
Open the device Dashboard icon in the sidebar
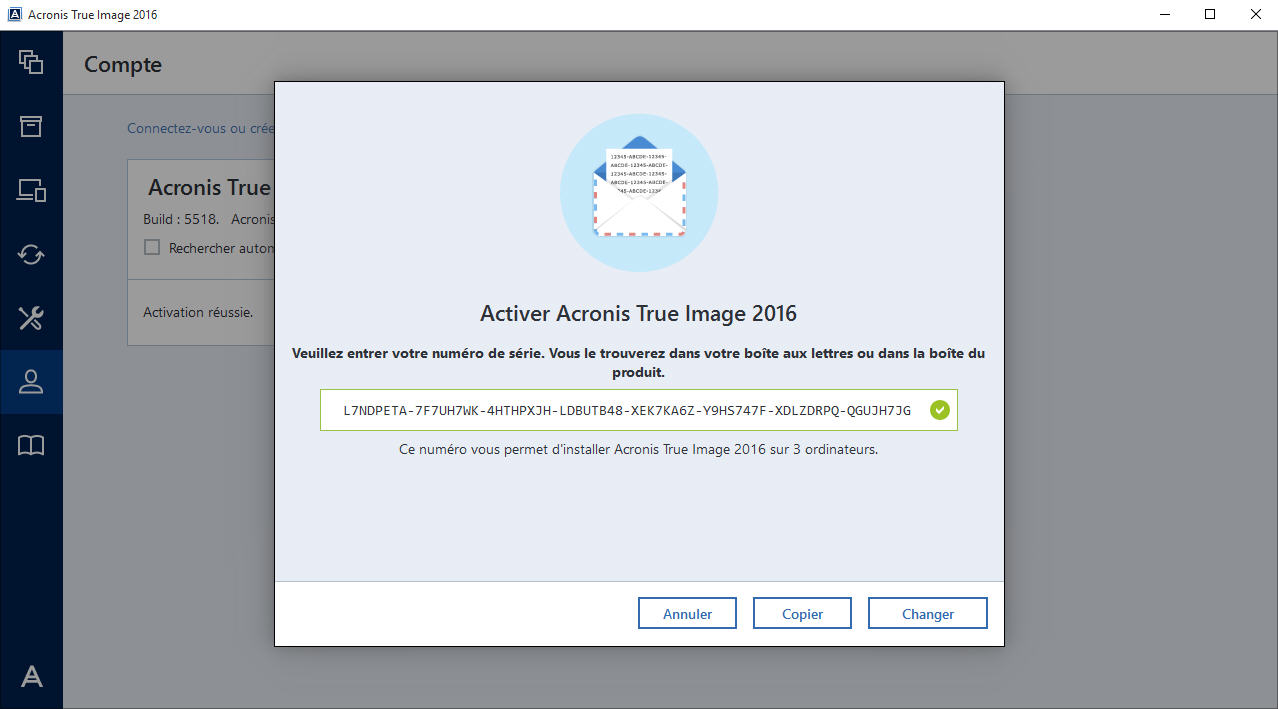31,190
